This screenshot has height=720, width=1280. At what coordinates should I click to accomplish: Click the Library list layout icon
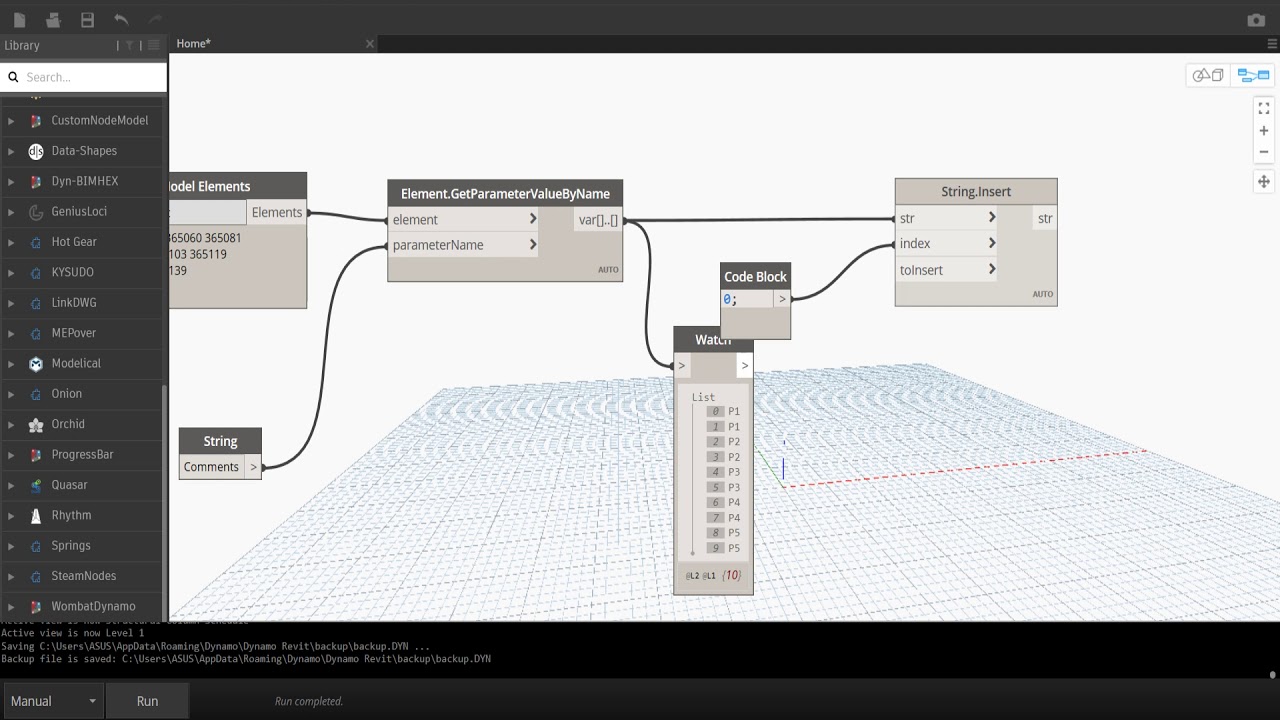point(154,45)
